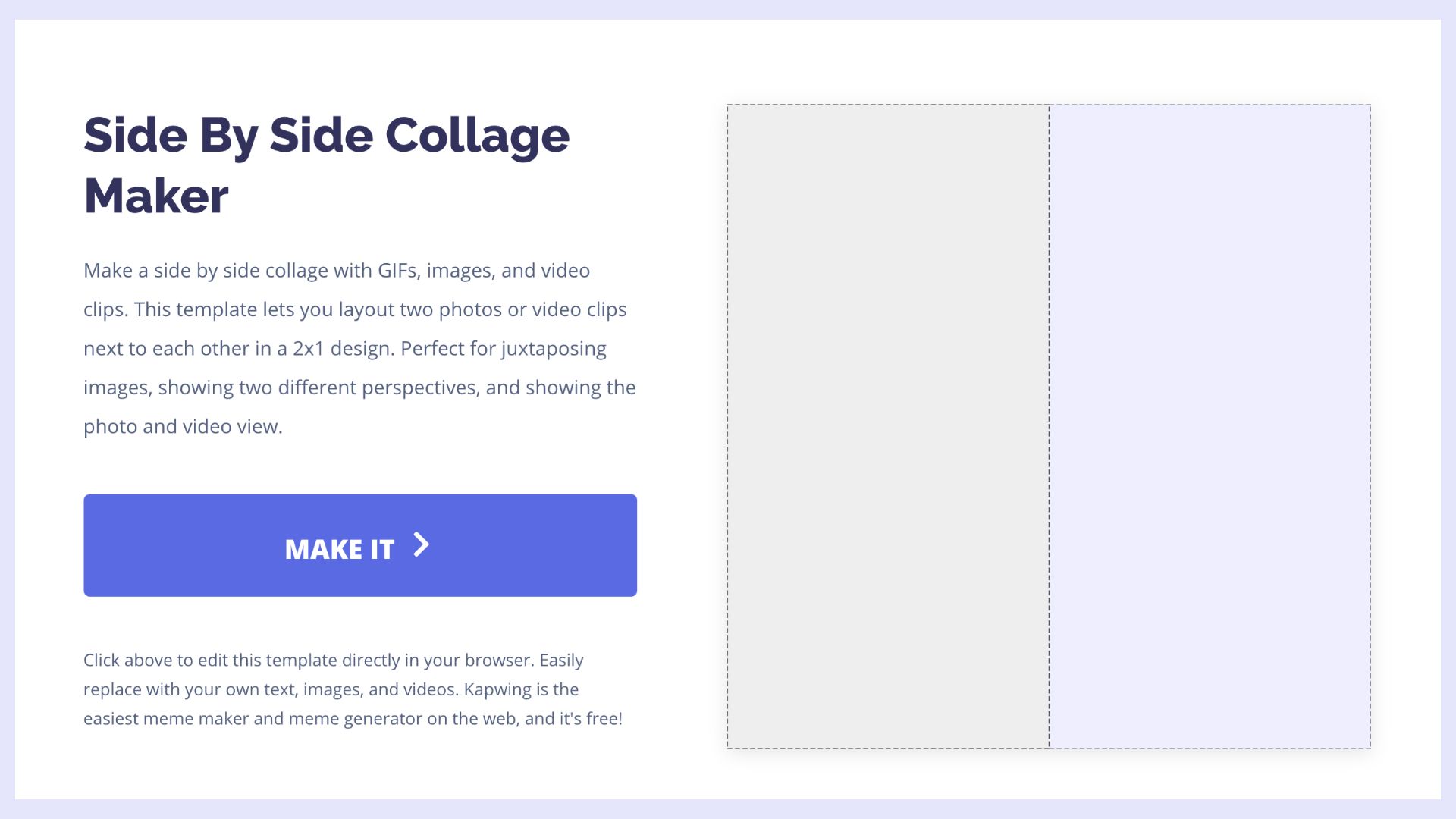Click the chevron arrow beside MAKE IT
Image resolution: width=1456 pixels, height=819 pixels.
[422, 545]
